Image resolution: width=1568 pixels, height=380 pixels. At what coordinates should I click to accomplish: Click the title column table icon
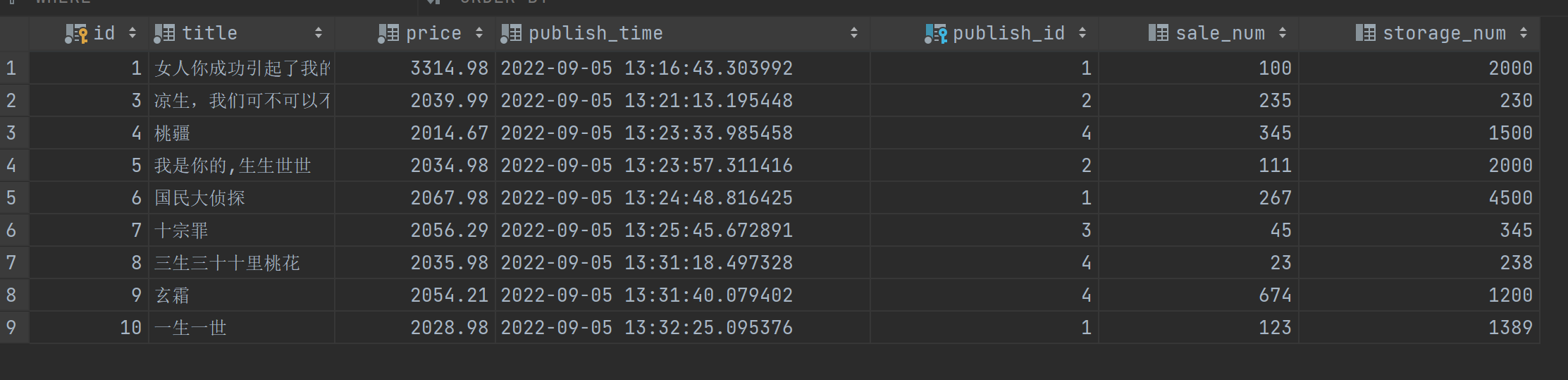coord(164,33)
